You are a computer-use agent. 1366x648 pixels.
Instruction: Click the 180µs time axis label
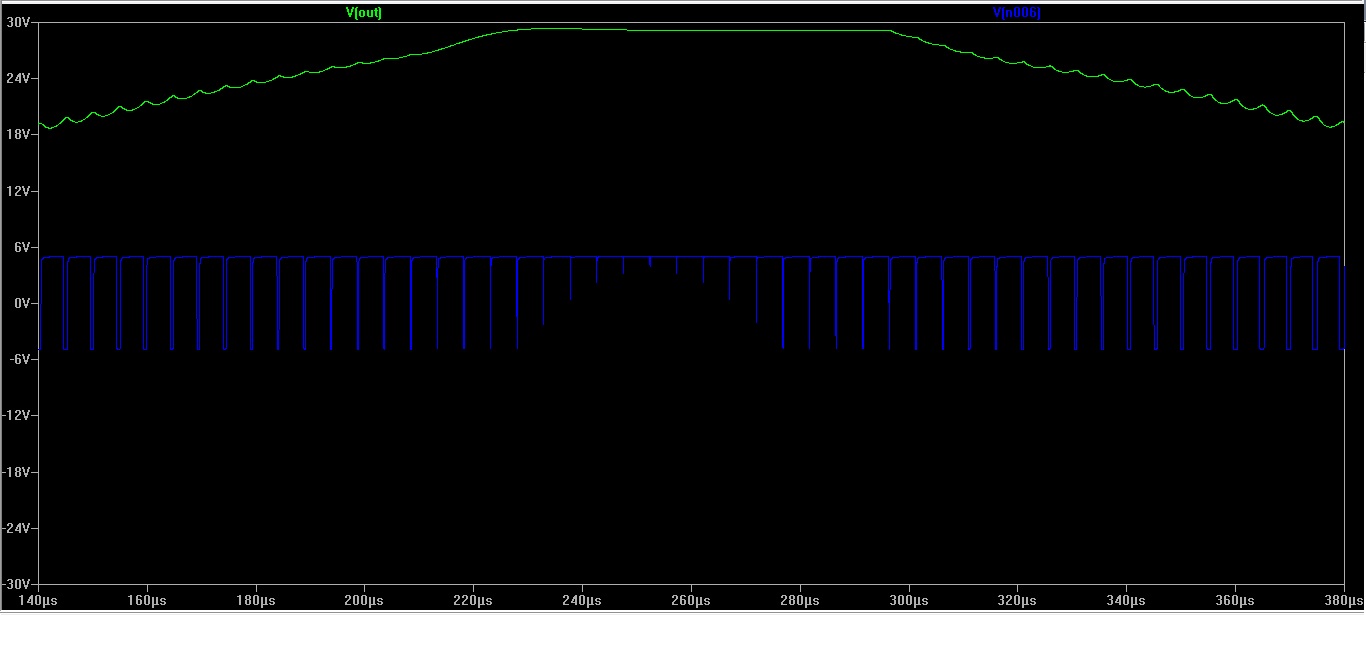(x=256, y=600)
